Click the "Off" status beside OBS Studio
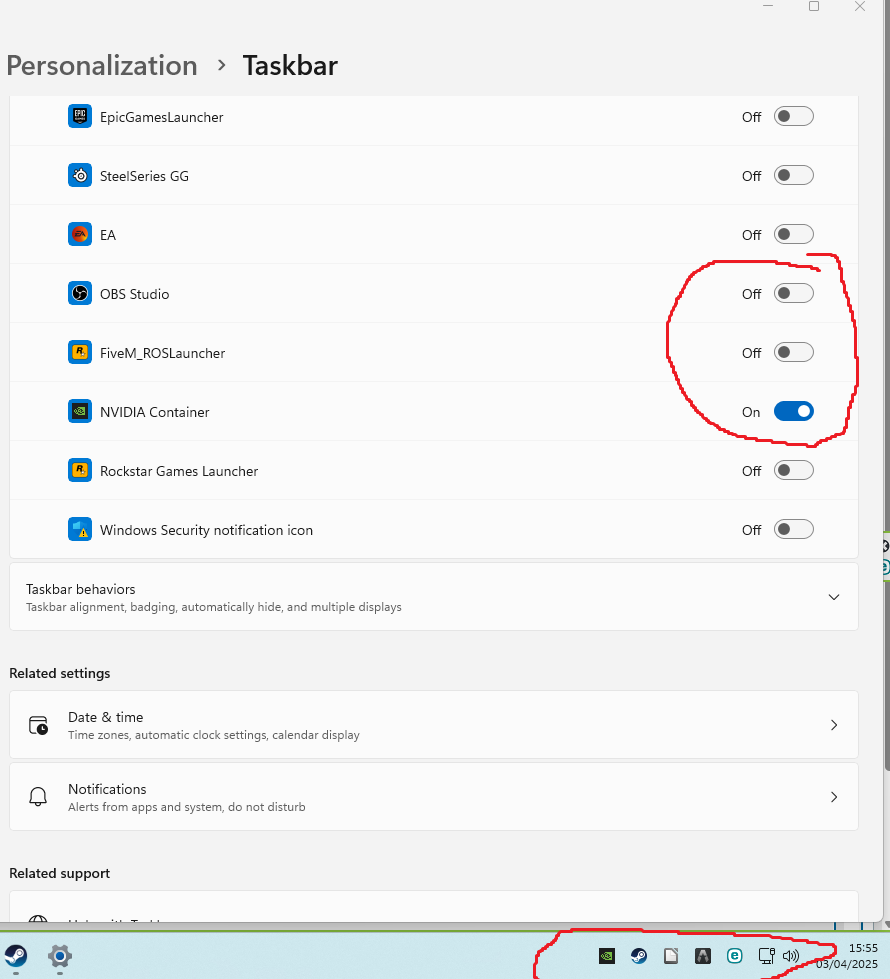Screen dimensions: 890x979 (751, 294)
